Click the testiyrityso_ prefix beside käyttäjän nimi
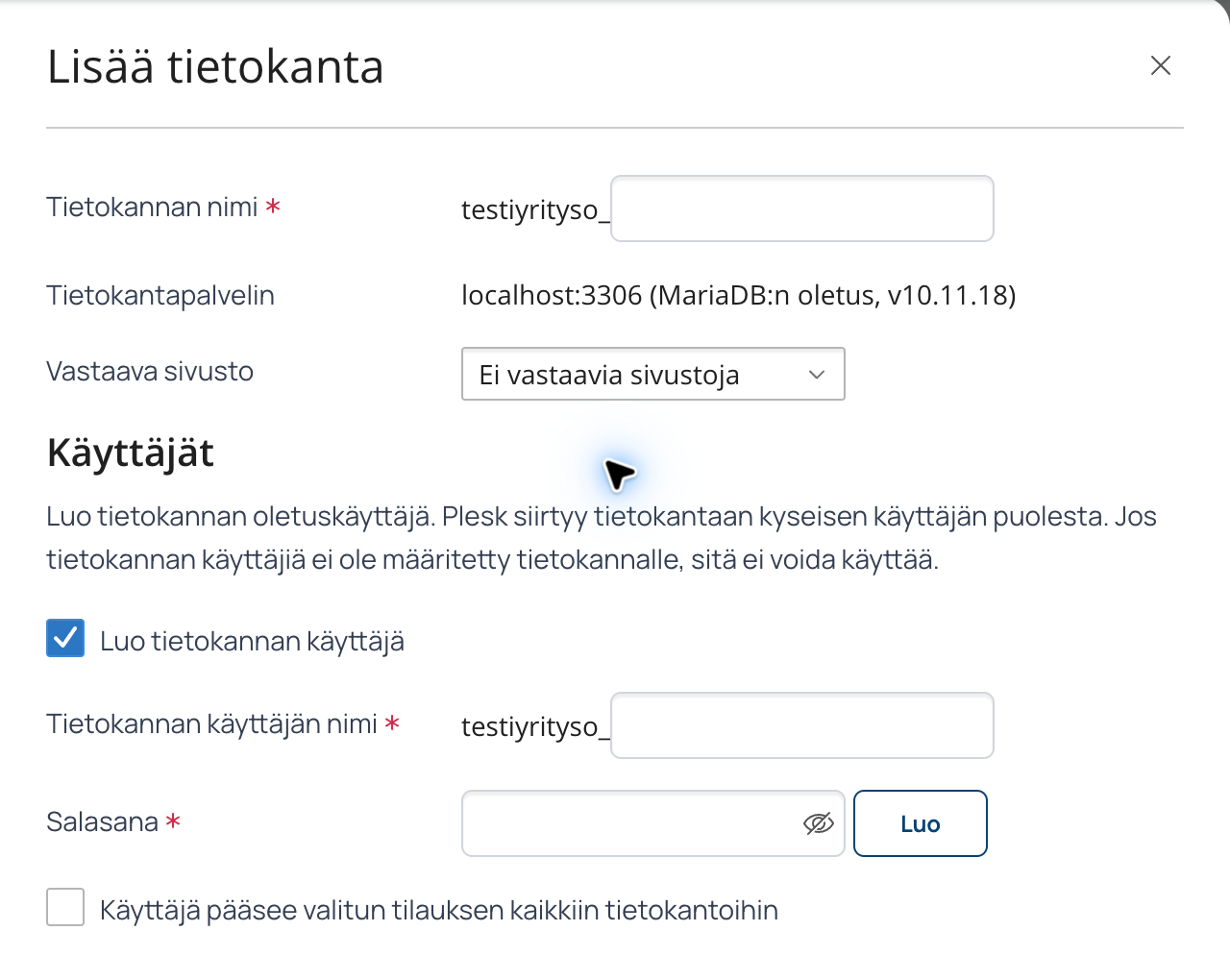Viewport: 1230px width, 980px height. pos(535,726)
